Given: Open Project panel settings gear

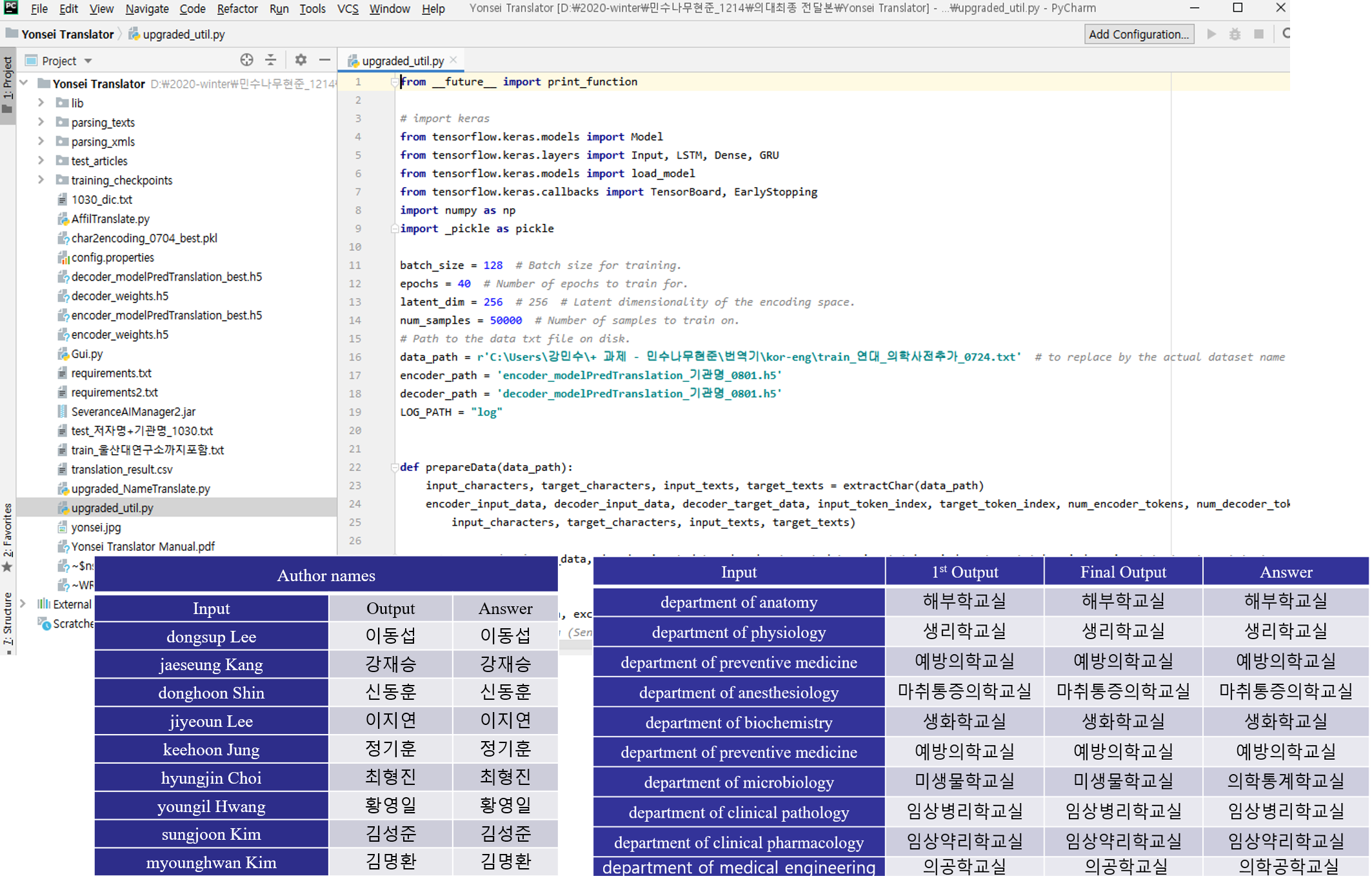Looking at the screenshot, I should (x=301, y=60).
